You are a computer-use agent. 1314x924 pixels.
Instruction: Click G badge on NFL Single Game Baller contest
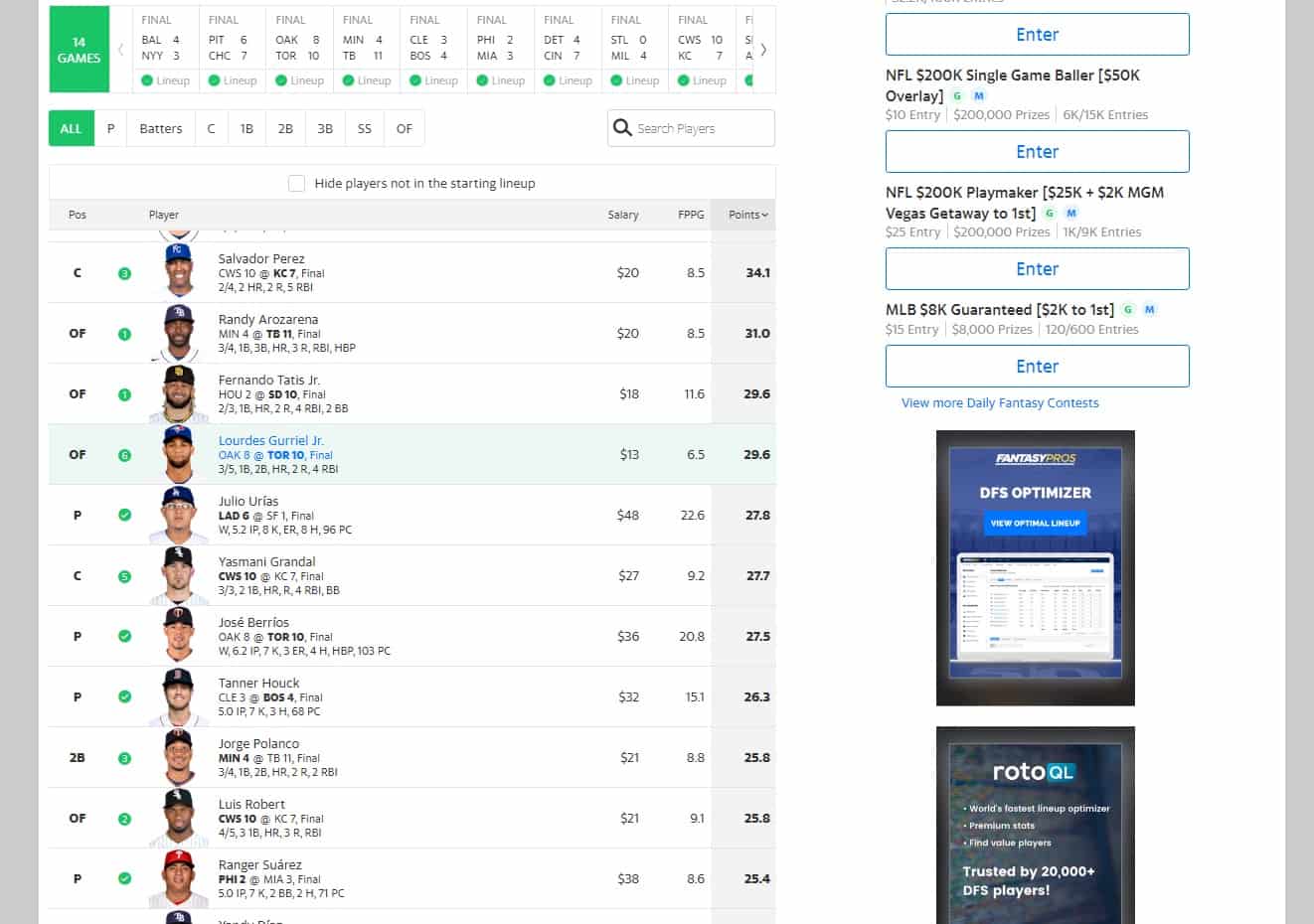(957, 96)
